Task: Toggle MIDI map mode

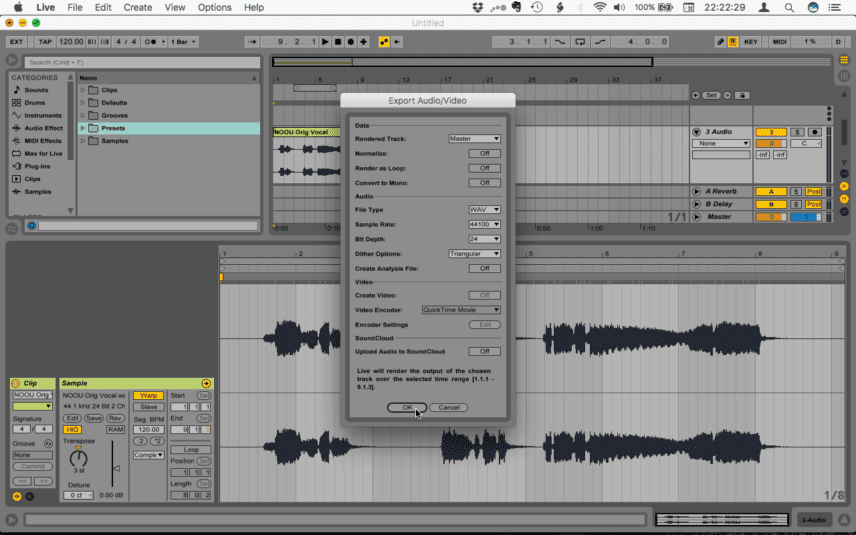Action: coord(780,41)
